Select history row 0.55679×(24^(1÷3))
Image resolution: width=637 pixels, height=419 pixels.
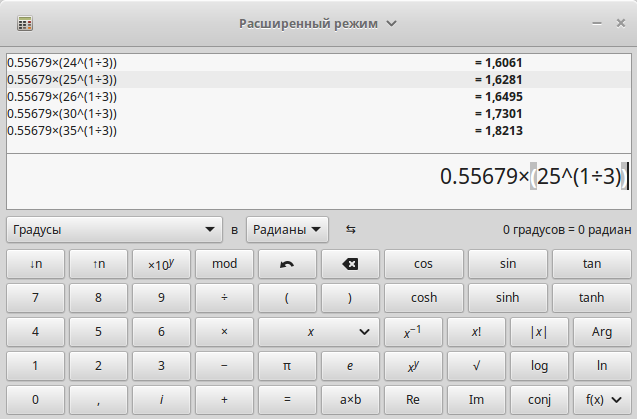pyautogui.click(x=319, y=63)
